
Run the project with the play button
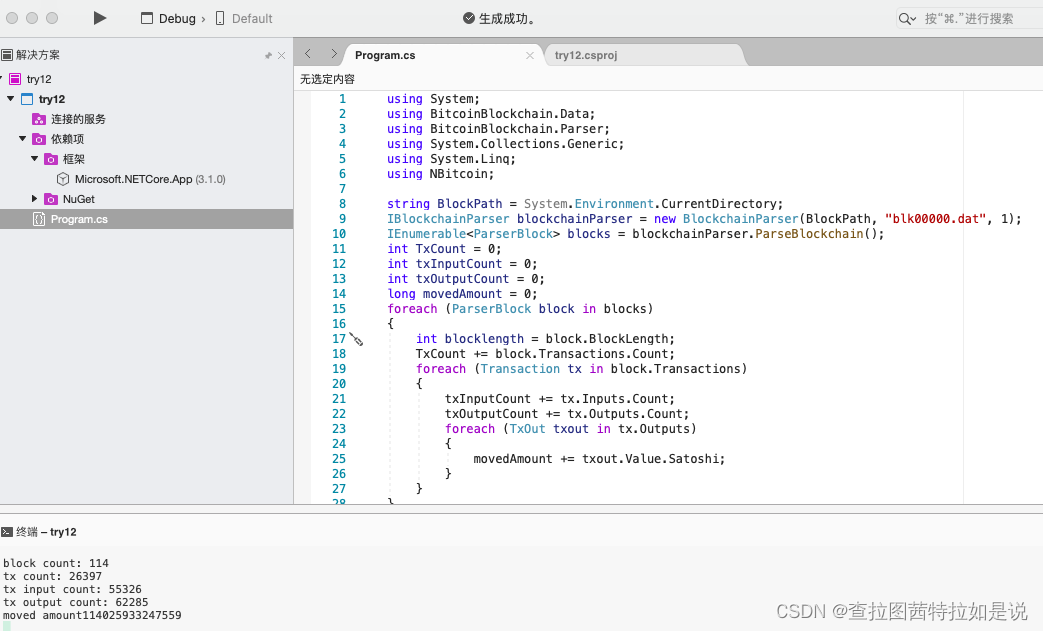(100, 18)
